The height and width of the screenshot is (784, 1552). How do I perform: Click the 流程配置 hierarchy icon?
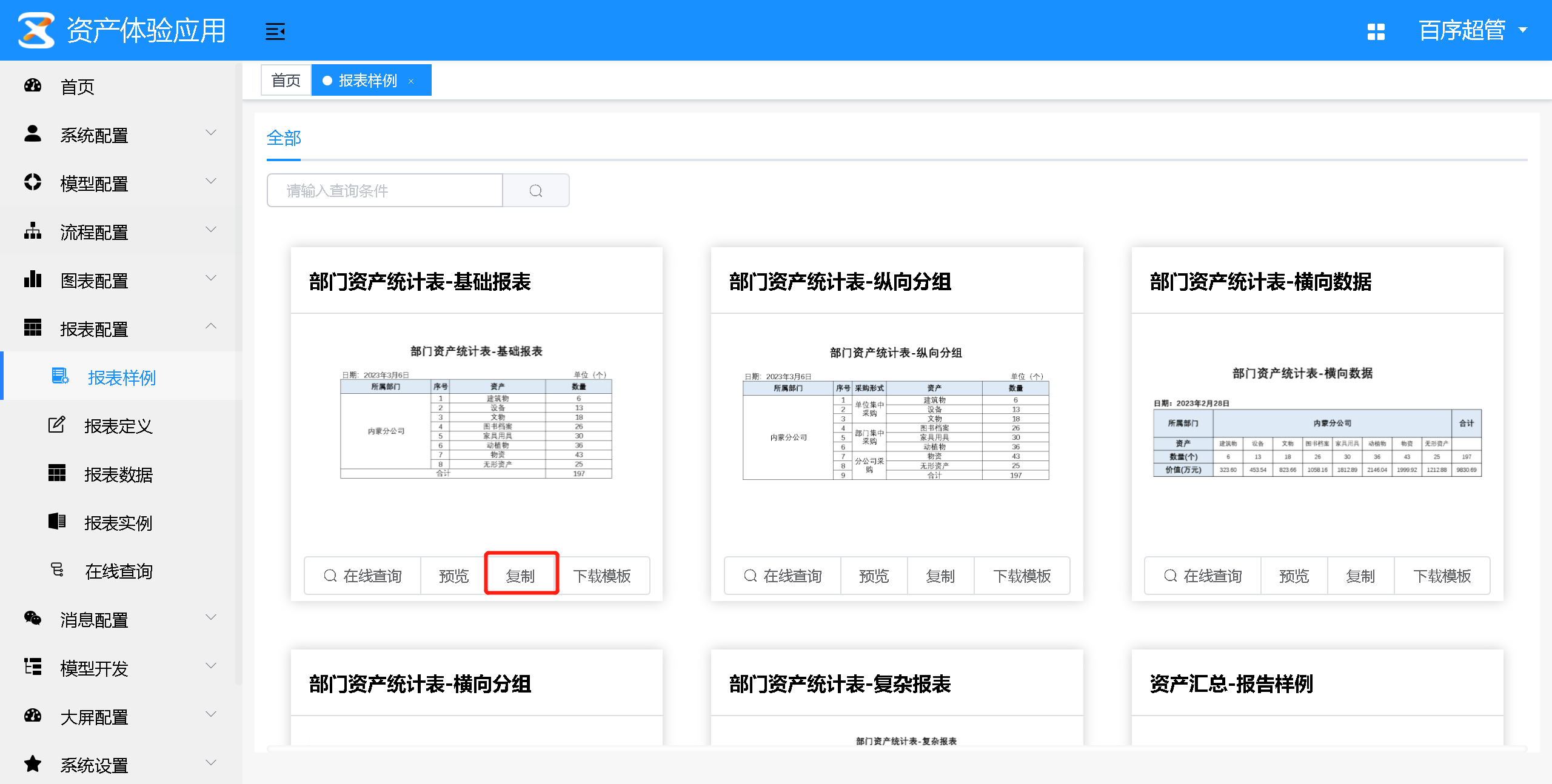pyautogui.click(x=33, y=231)
